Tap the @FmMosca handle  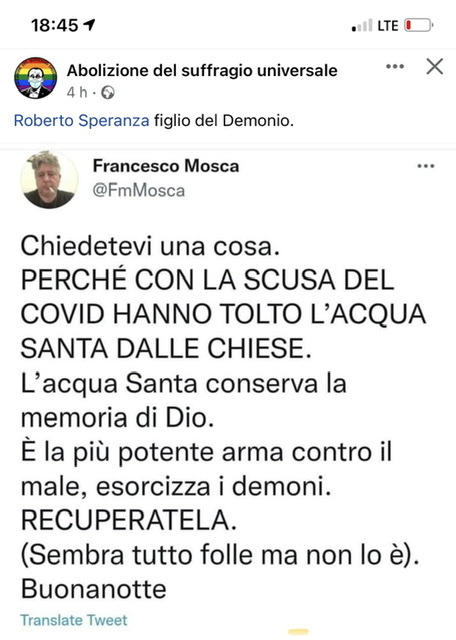(139, 191)
